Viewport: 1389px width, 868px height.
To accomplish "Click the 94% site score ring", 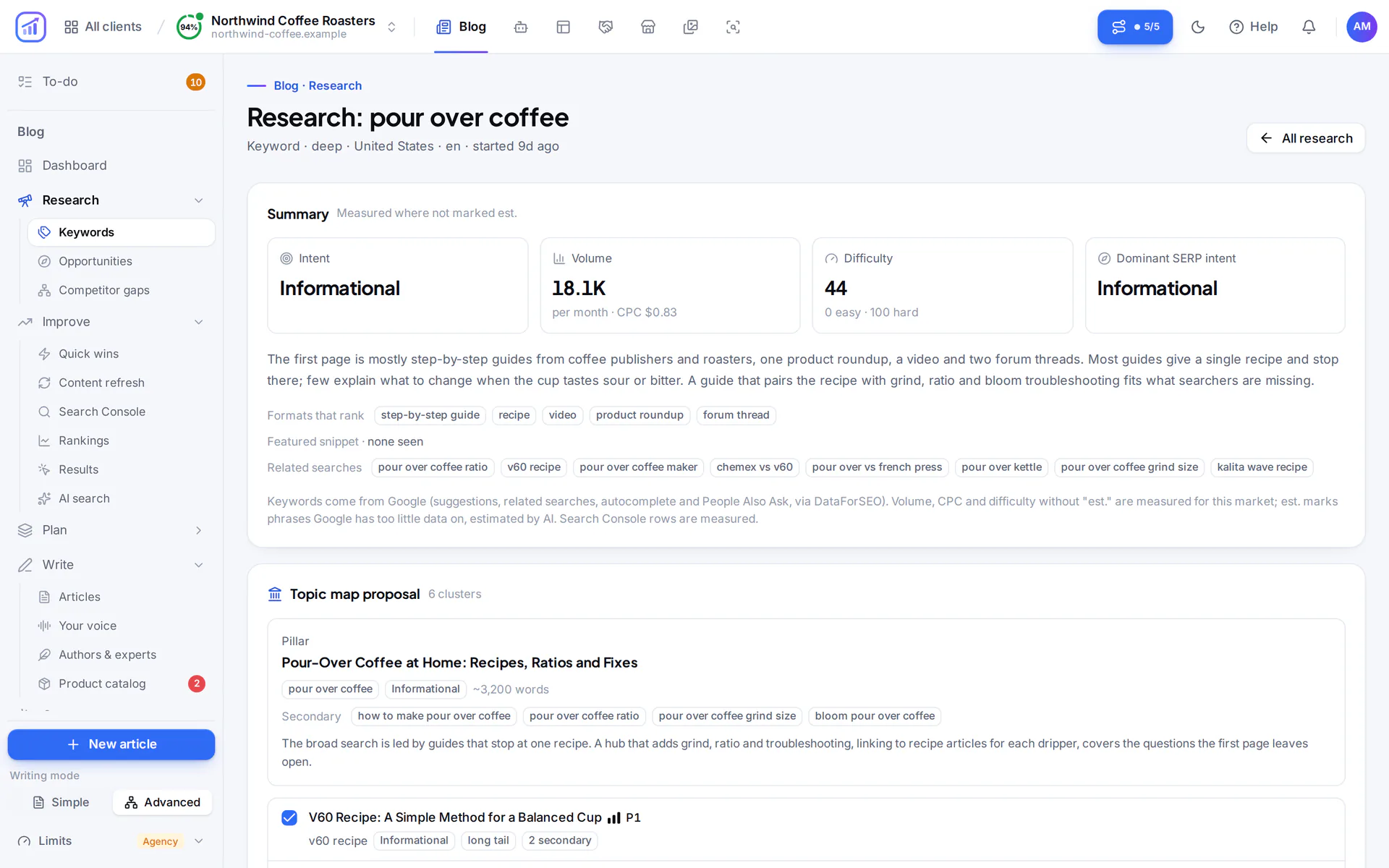I will (x=190, y=27).
